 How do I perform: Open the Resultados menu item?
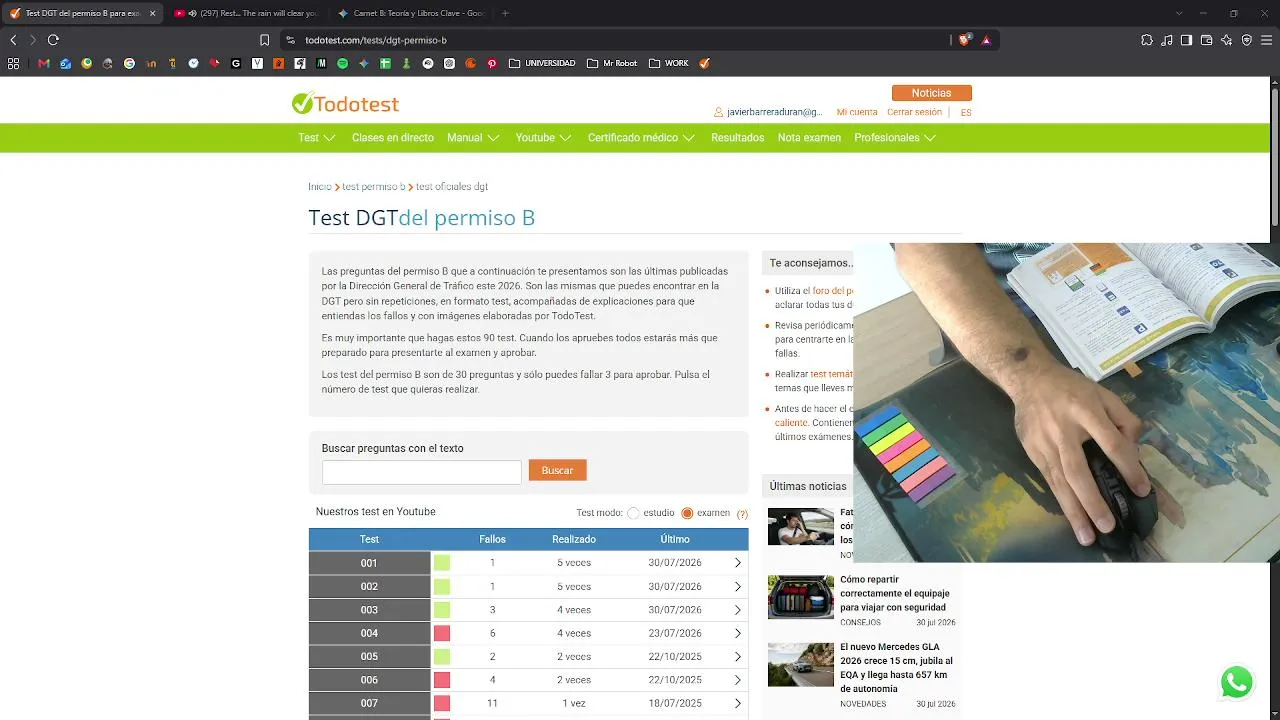coord(737,138)
